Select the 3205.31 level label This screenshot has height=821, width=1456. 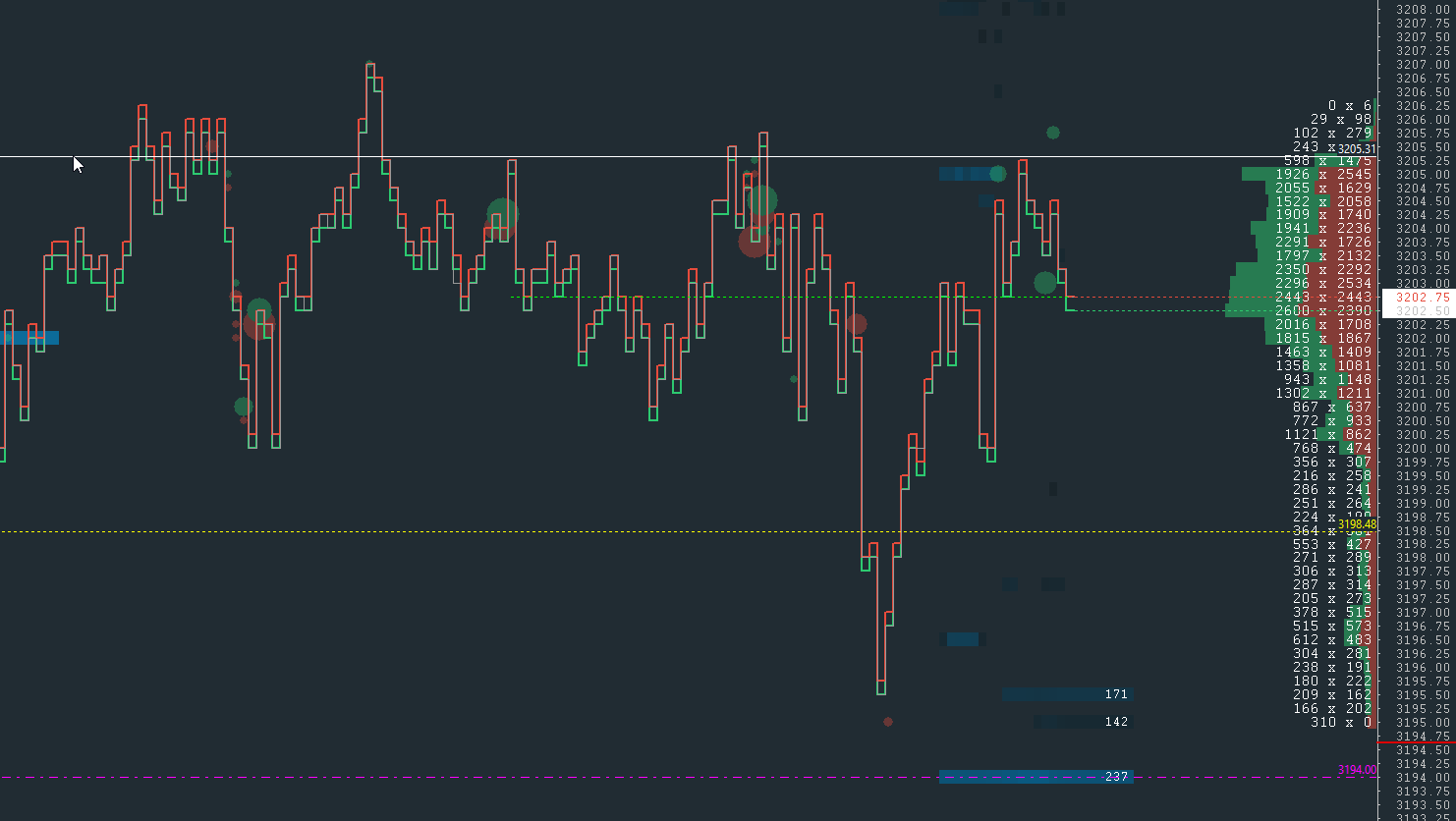[x=1357, y=149]
